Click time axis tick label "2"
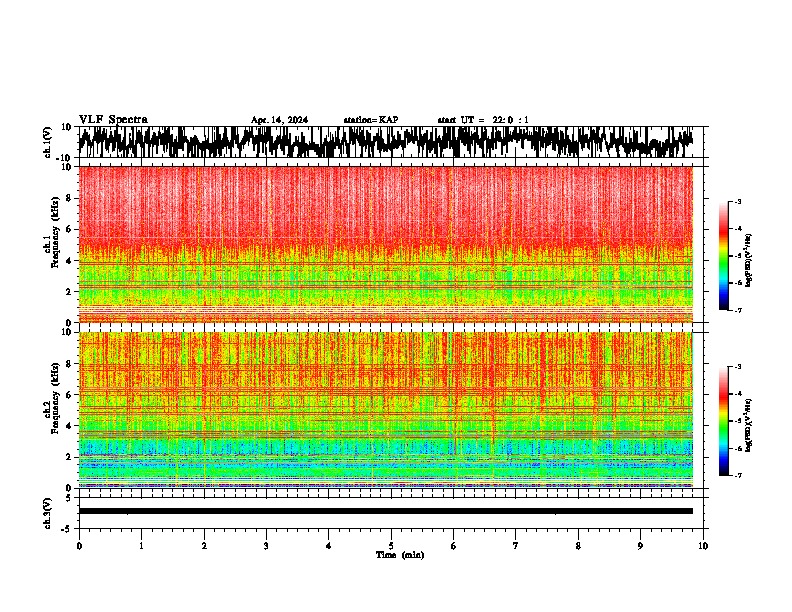Screen dimensions: 792x612 204,546
